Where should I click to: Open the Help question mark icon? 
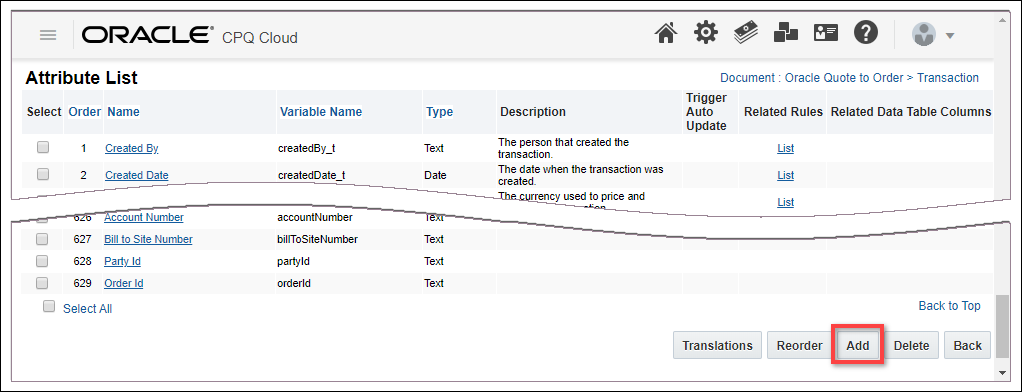(866, 33)
